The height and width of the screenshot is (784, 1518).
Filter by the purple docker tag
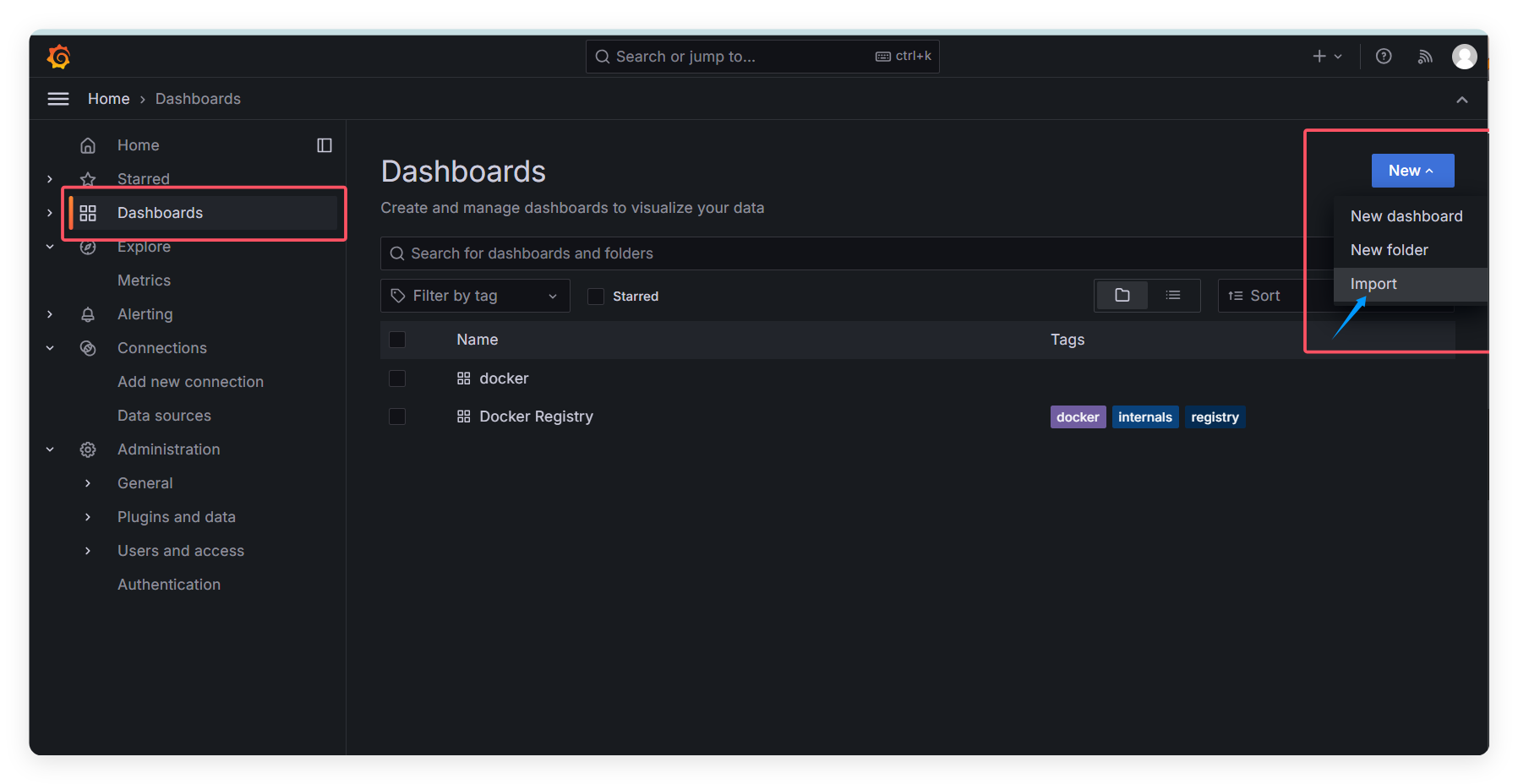point(1078,417)
